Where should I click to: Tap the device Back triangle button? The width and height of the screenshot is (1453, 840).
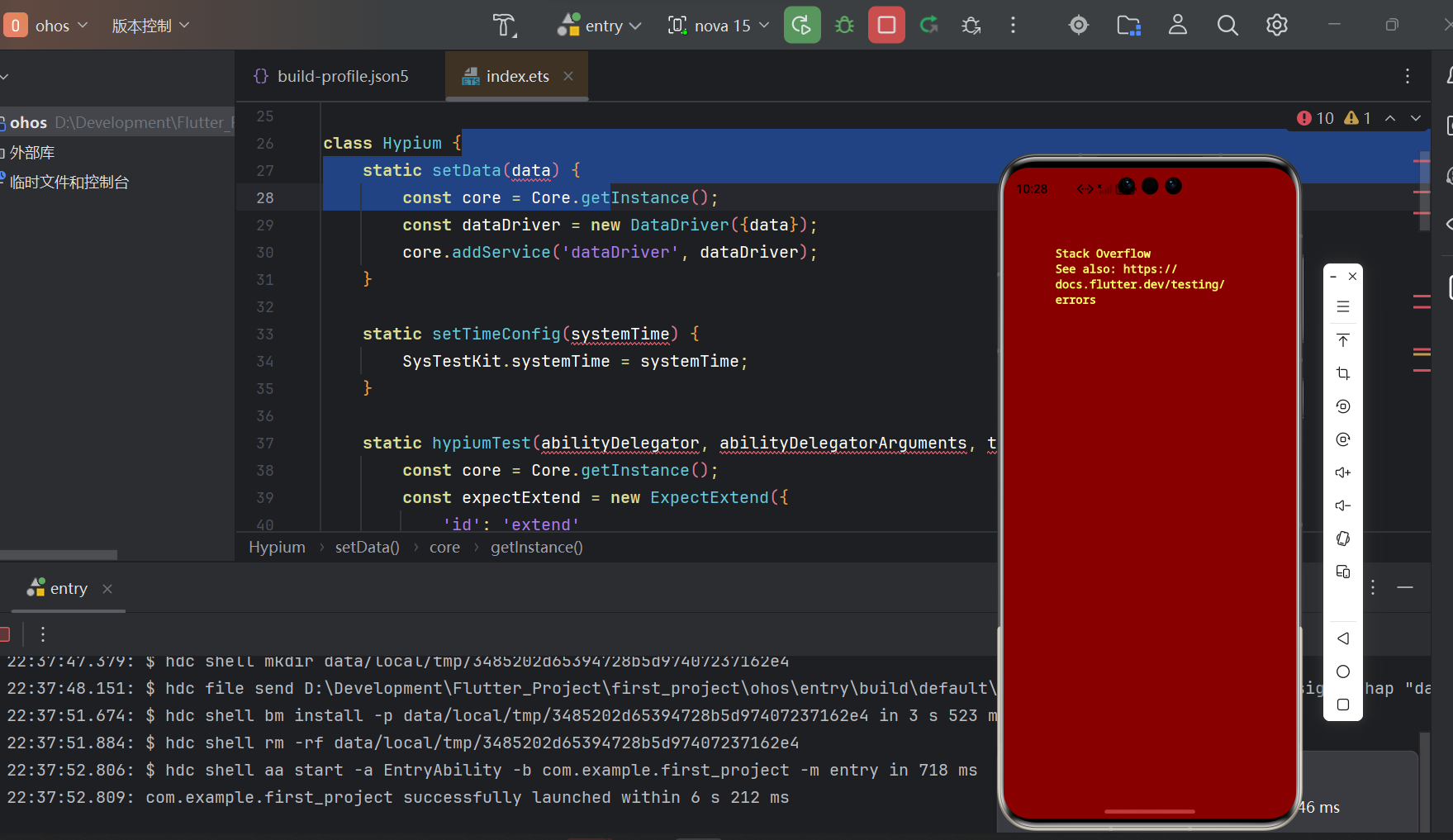tap(1343, 638)
